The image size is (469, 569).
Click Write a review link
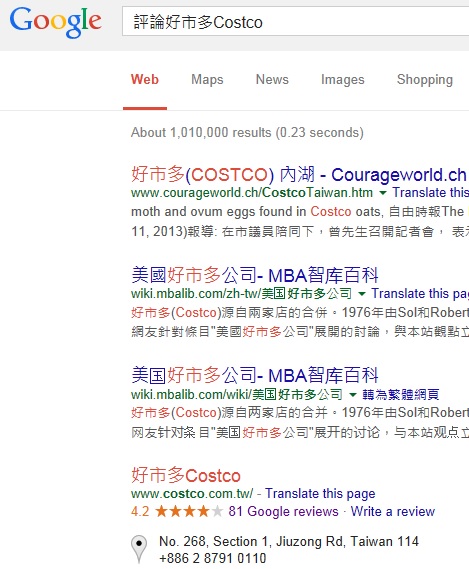pos(392,511)
